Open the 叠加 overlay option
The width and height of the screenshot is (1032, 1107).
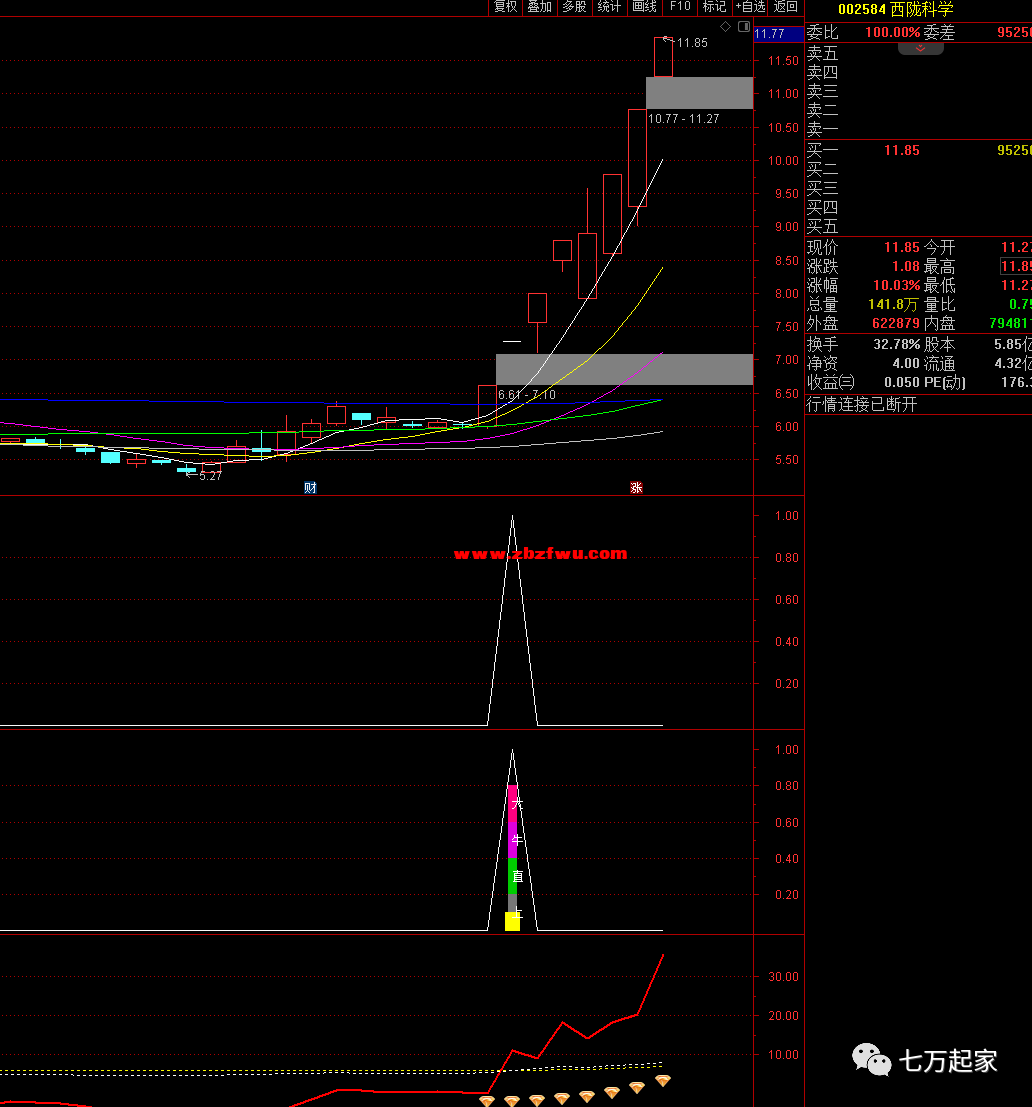click(540, 7)
